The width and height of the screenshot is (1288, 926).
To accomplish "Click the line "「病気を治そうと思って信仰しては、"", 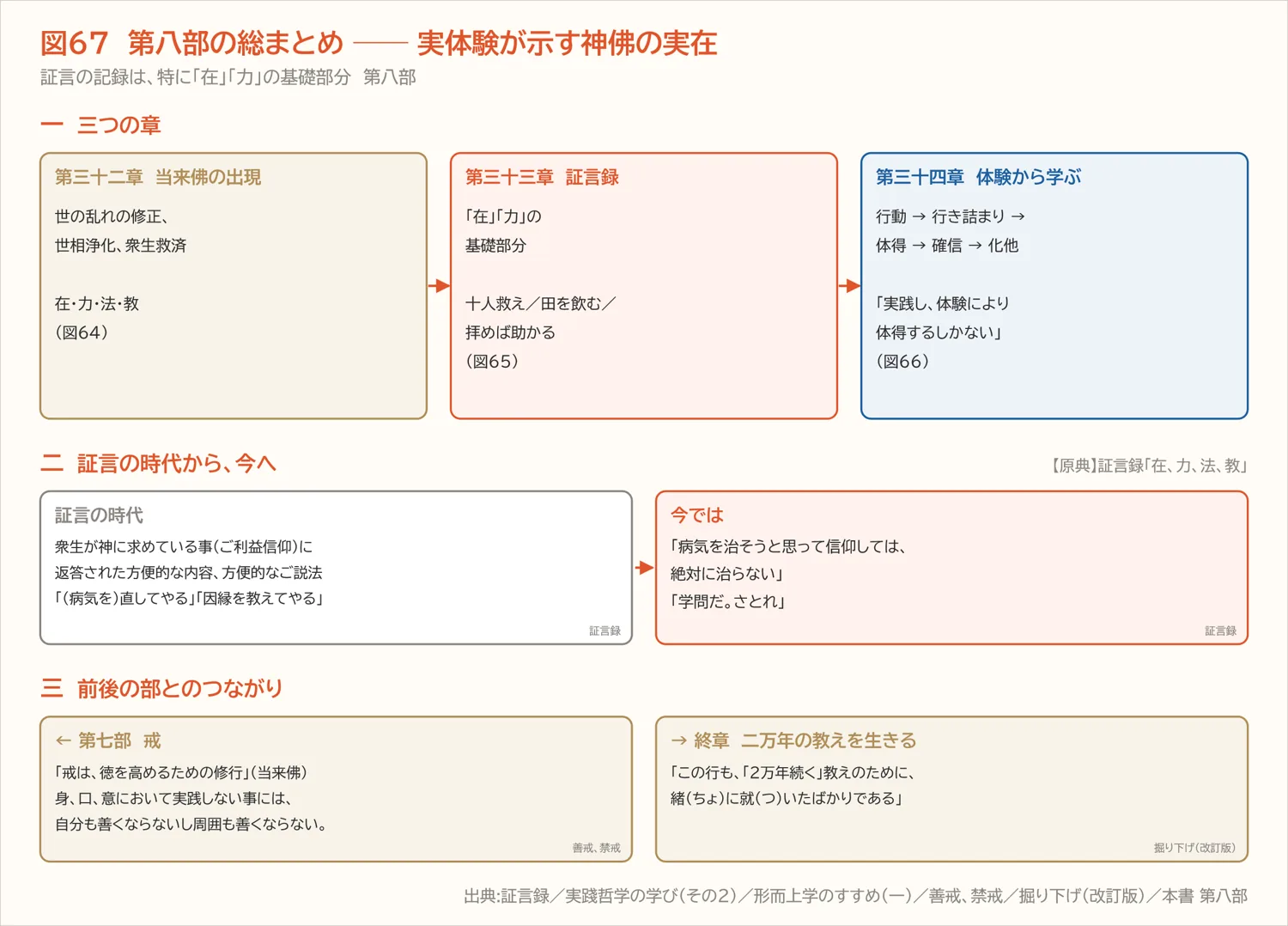I will (x=789, y=546).
